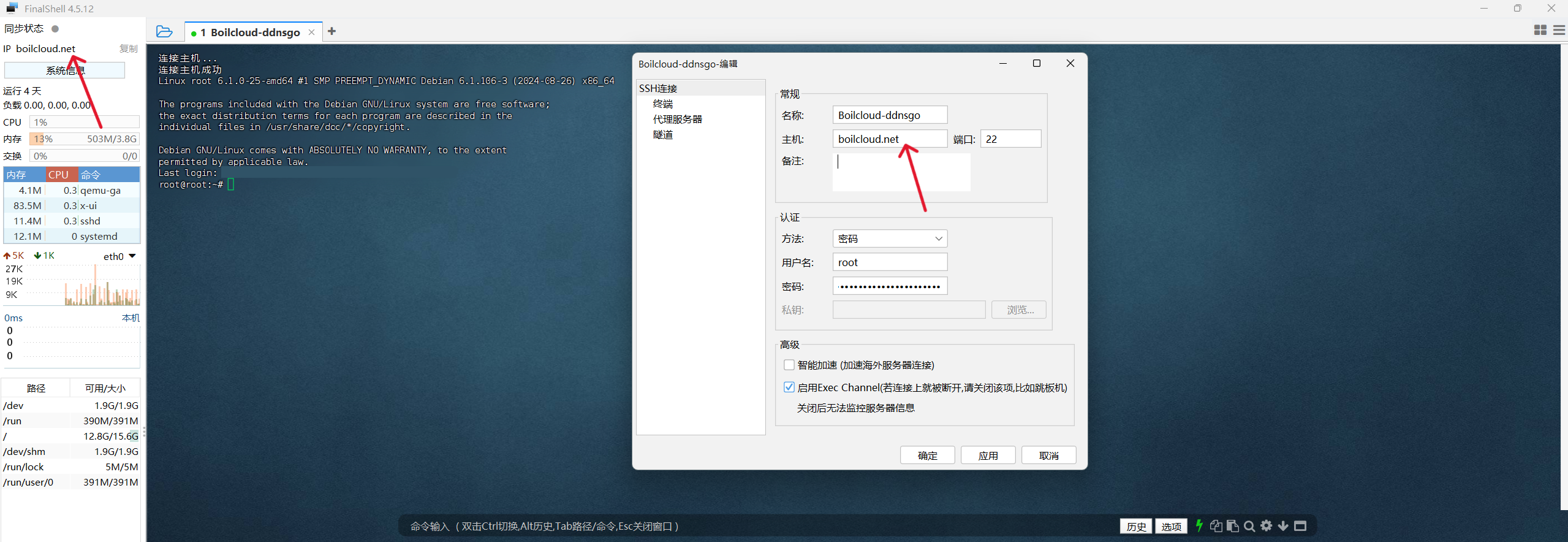
Task: Click the paste icon in the command bar
Action: click(x=1232, y=526)
